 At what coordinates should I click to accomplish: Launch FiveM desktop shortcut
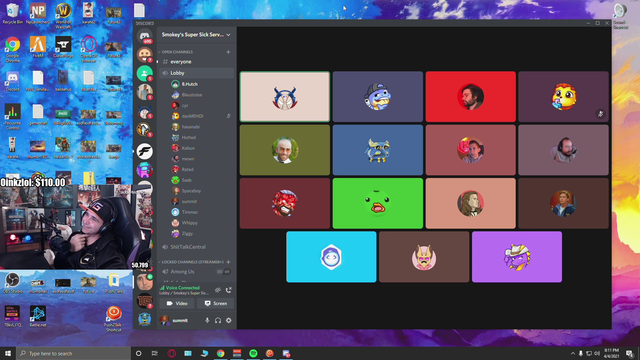pyautogui.click(x=38, y=47)
